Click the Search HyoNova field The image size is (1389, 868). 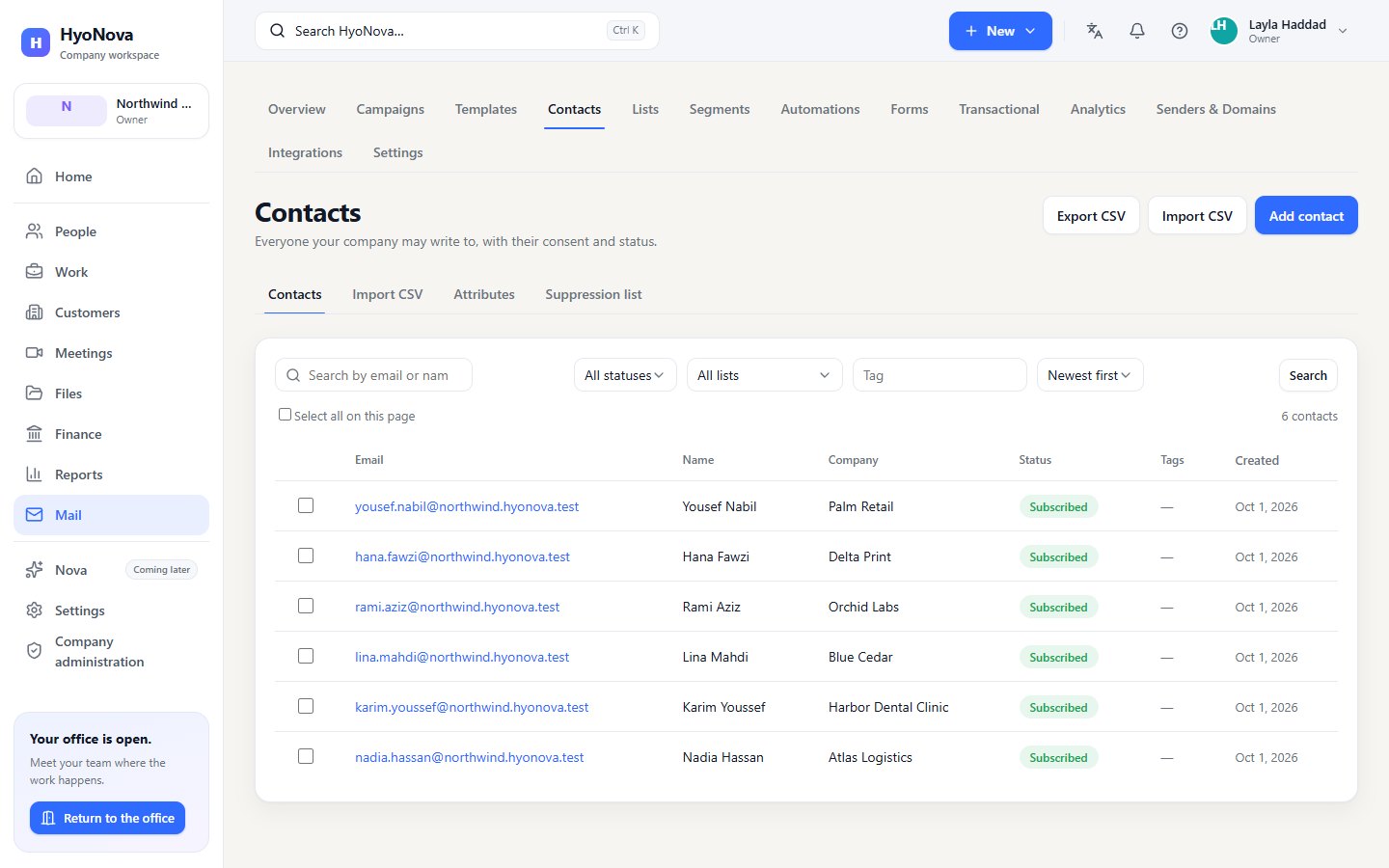pyautogui.click(x=457, y=31)
